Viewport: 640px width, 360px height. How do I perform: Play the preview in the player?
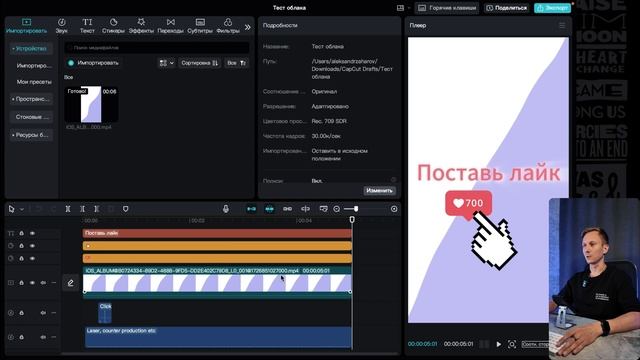498,344
